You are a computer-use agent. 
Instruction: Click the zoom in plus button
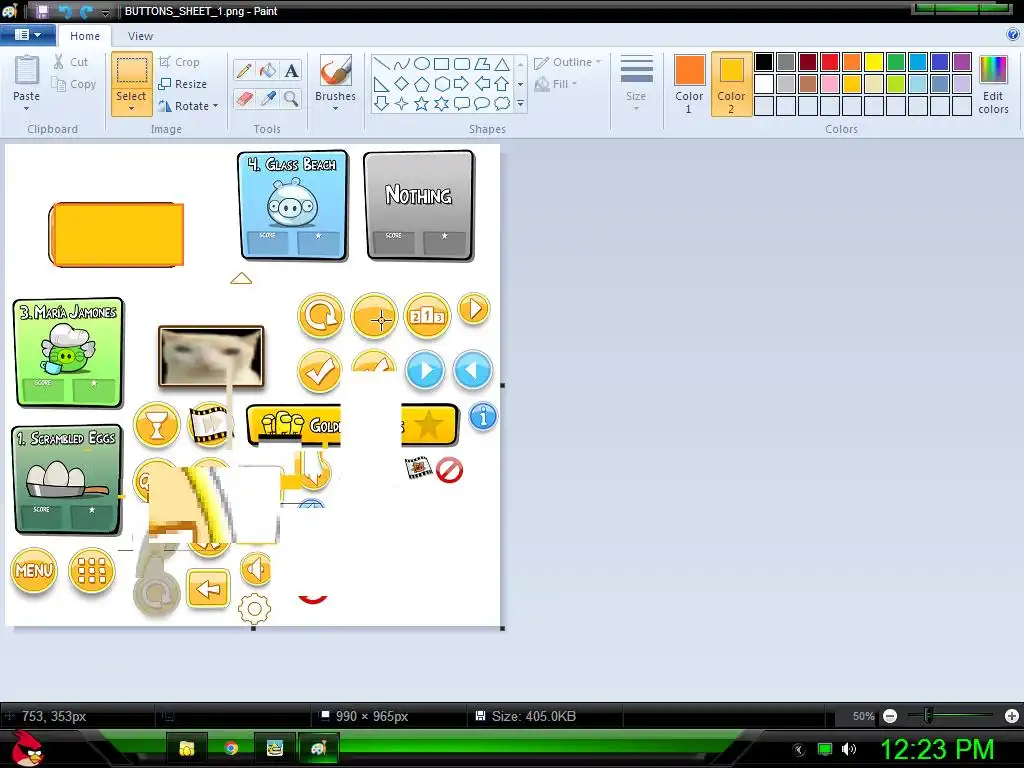click(1012, 716)
